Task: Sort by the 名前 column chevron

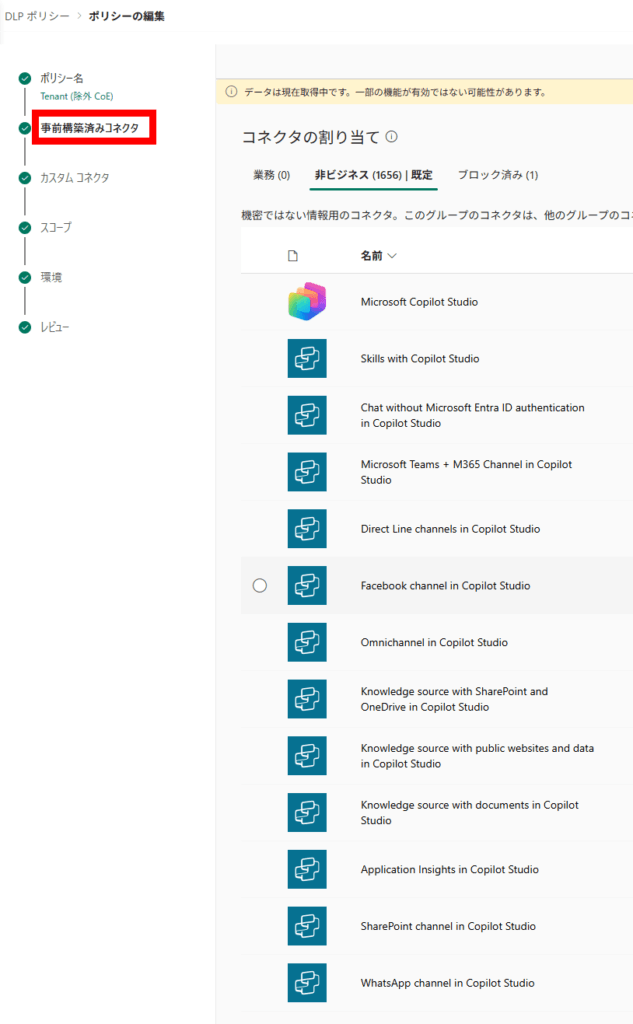Action: tap(391, 256)
